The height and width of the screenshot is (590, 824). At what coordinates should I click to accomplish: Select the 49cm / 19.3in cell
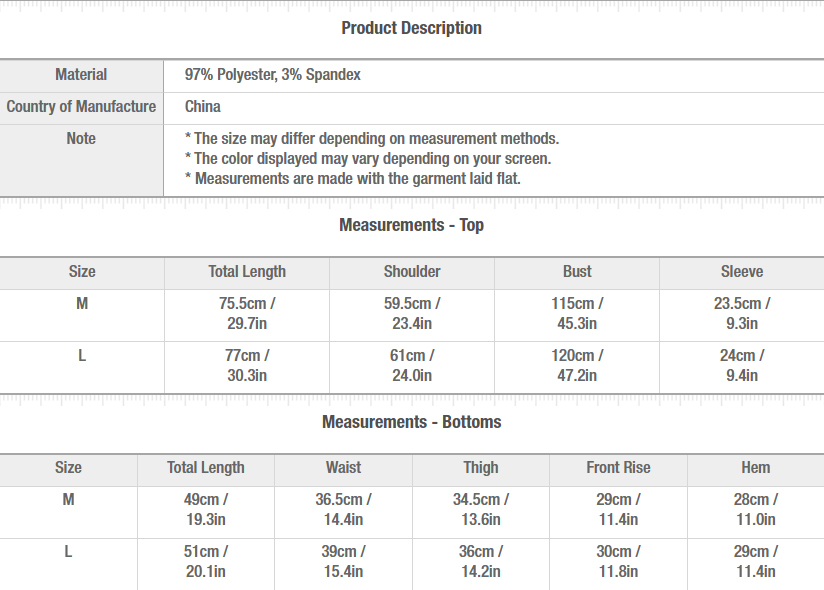[x=205, y=510]
